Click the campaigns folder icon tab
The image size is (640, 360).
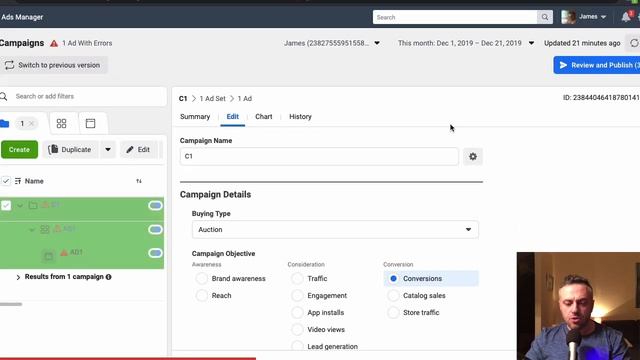click(4, 123)
